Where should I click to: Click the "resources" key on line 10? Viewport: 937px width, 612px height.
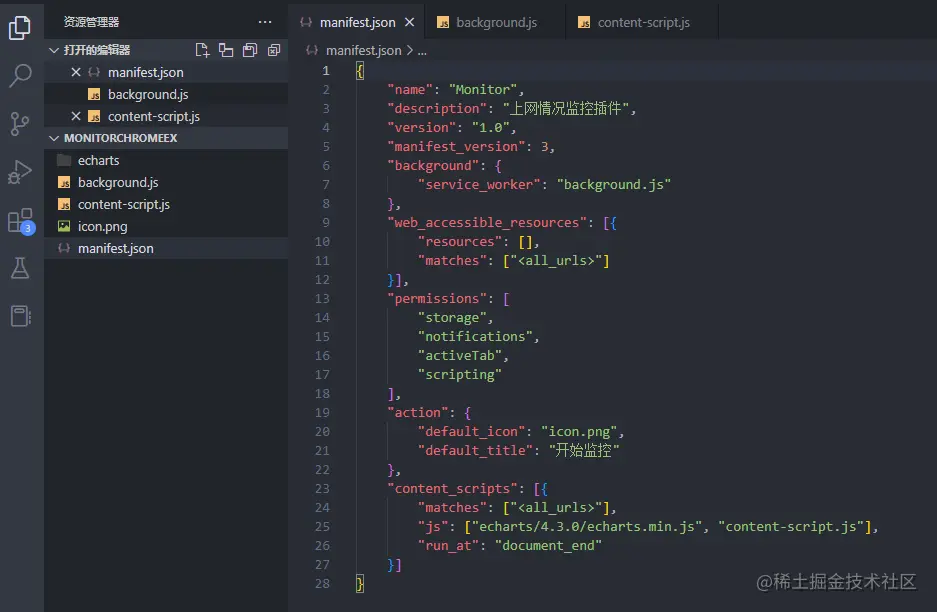point(460,241)
